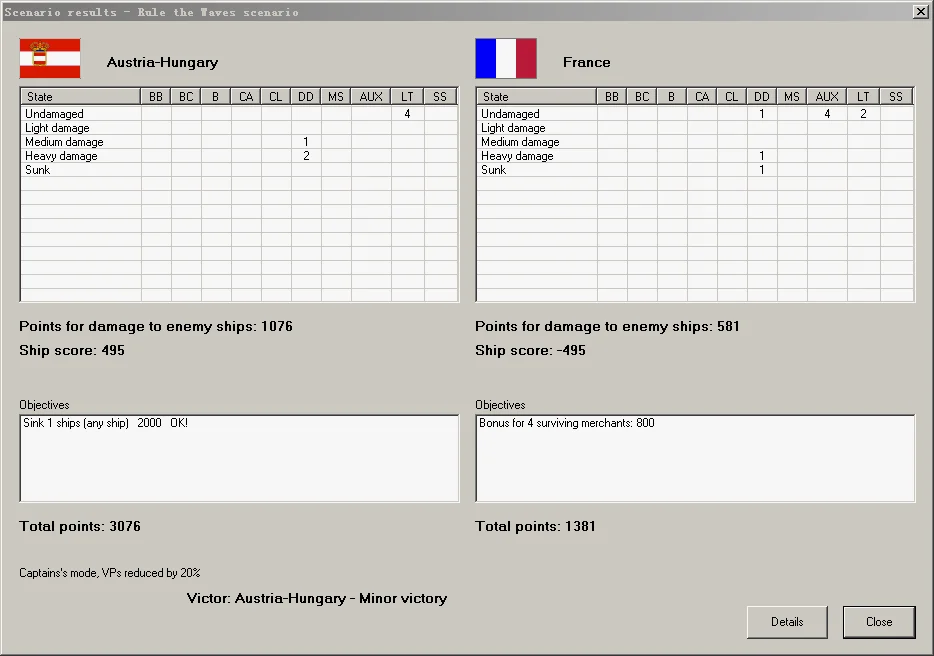The height and width of the screenshot is (656, 934).
Task: Select France CA column header
Action: [702, 97]
